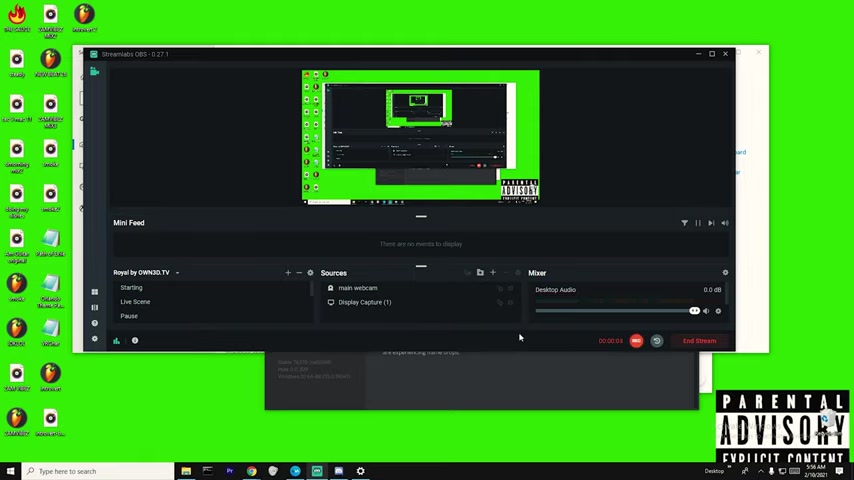Select the Live Scene scene
854x480 pixels.
(135, 302)
